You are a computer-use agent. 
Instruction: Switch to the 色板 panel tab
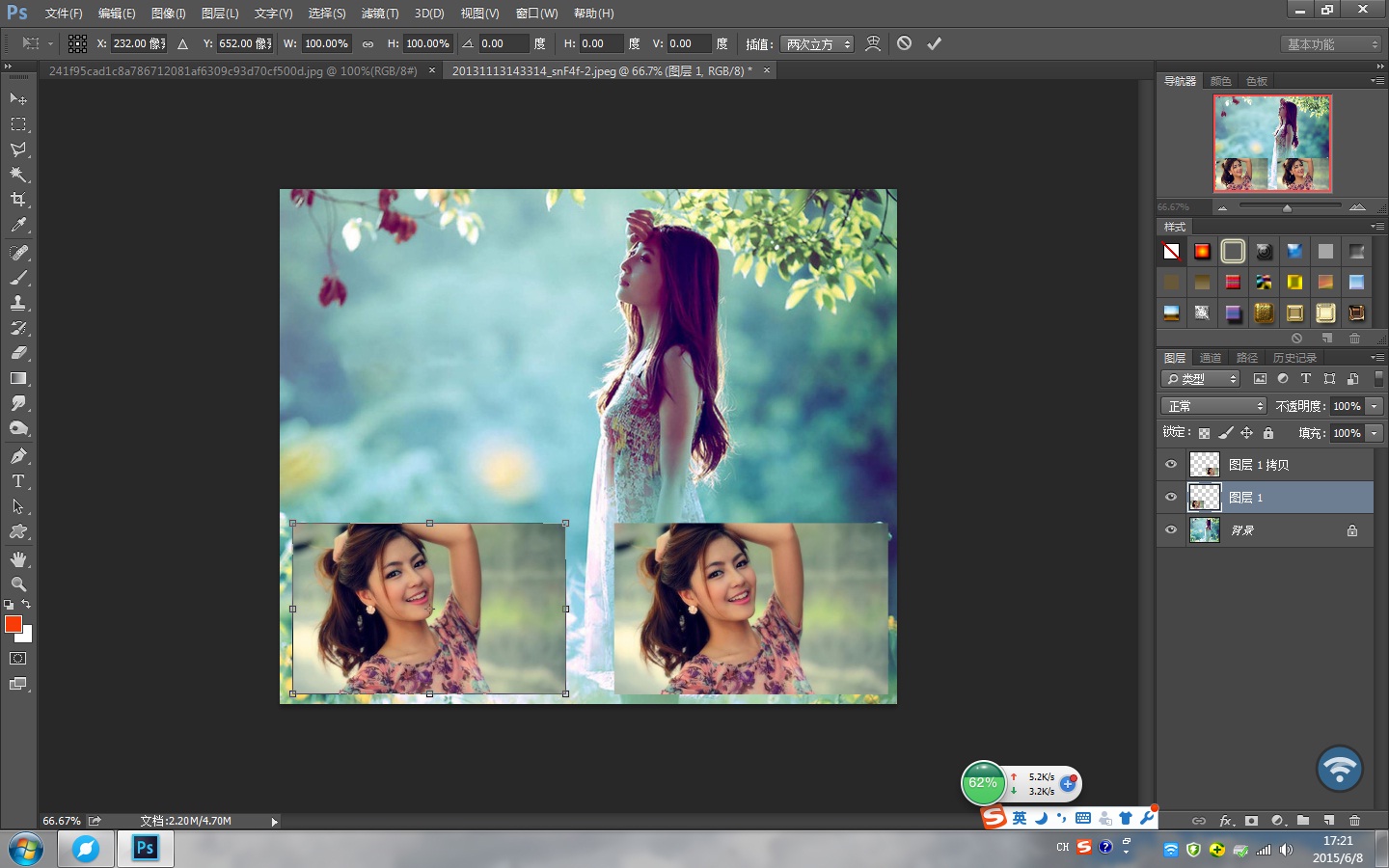(1257, 81)
